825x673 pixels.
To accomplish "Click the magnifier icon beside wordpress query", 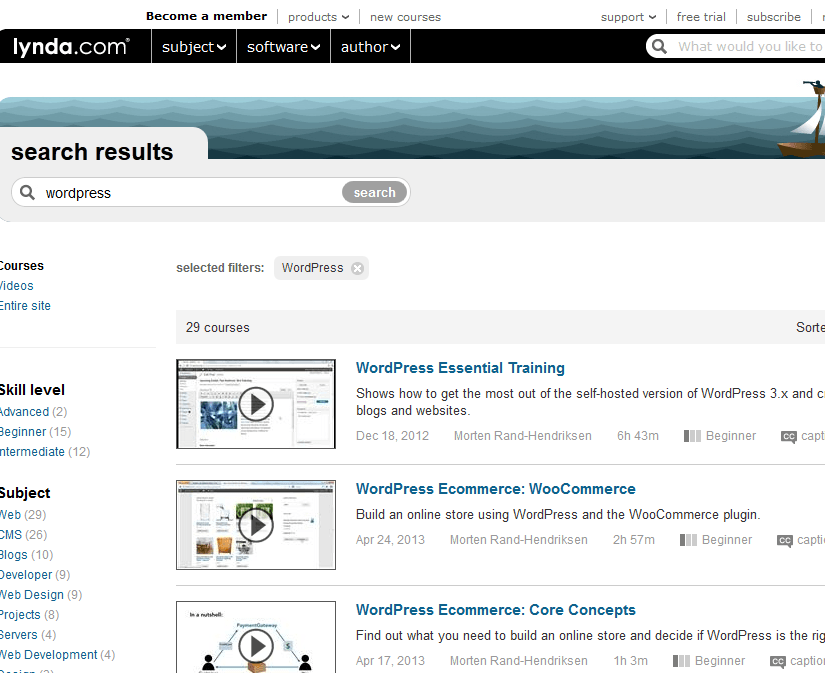I will pyautogui.click(x=27, y=193).
